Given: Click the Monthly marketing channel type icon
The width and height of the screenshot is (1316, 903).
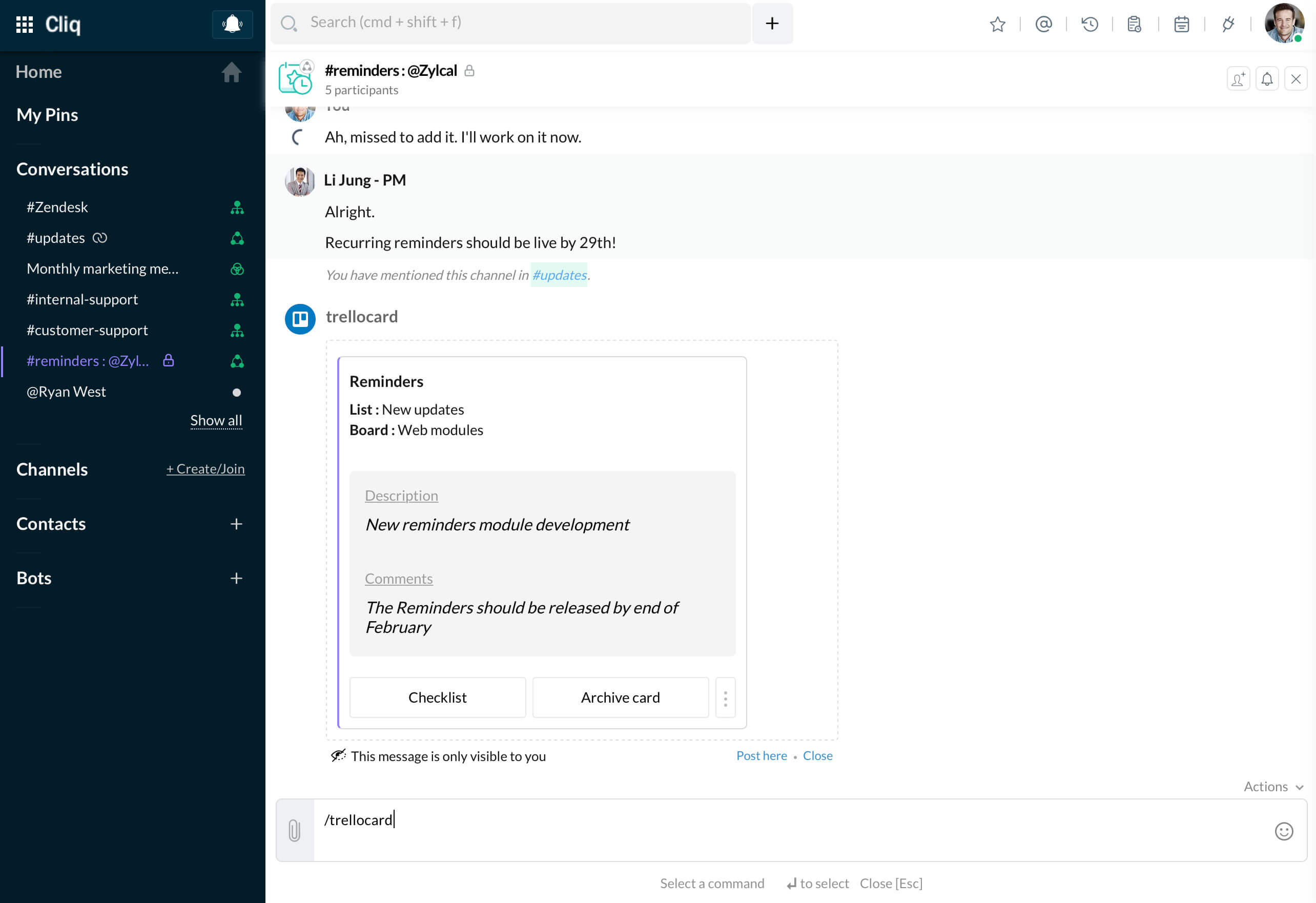Looking at the screenshot, I should click(237, 269).
